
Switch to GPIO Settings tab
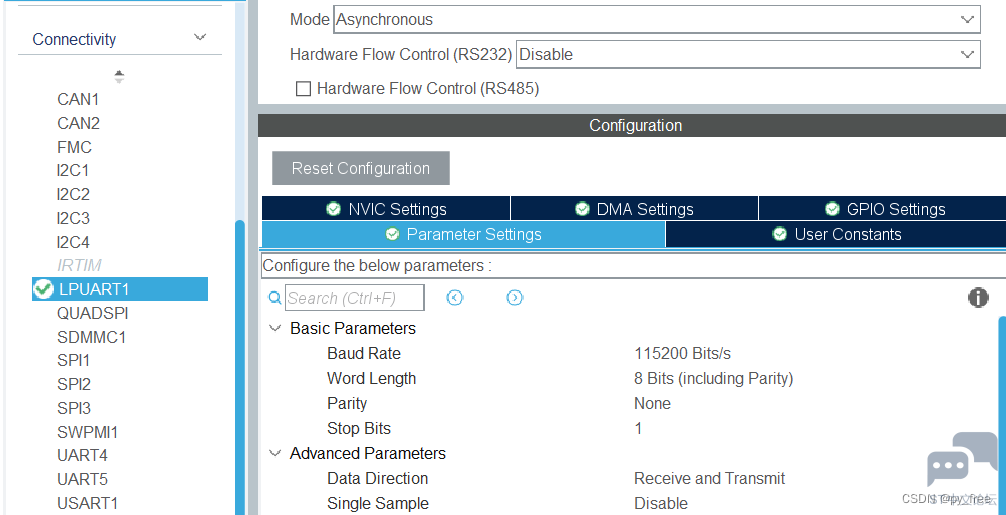pos(883,208)
